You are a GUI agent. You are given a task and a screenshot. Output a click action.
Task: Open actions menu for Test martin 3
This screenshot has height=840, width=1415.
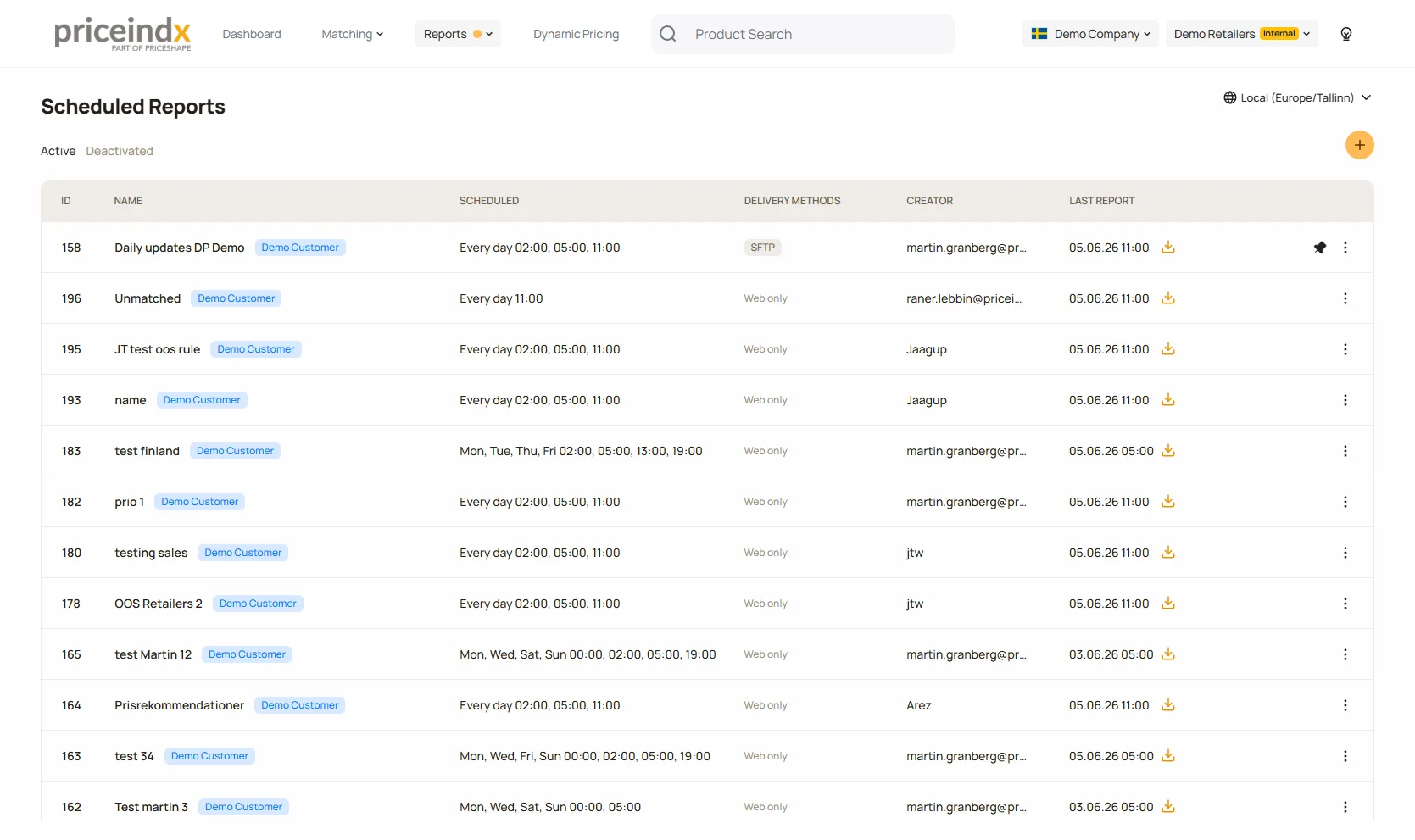point(1345,807)
